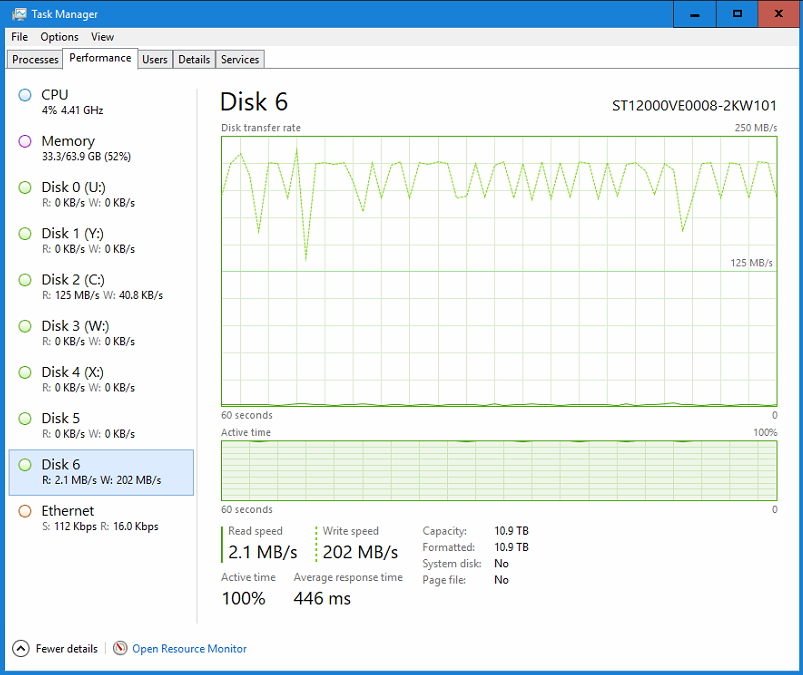Open the File menu
This screenshot has height=675, width=803.
tap(19, 37)
